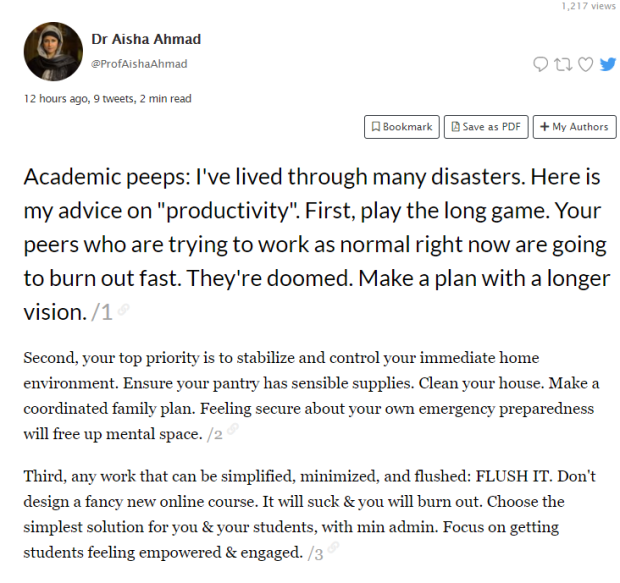Click the /1 tweet number marker
620x583 pixels.
click(102, 312)
